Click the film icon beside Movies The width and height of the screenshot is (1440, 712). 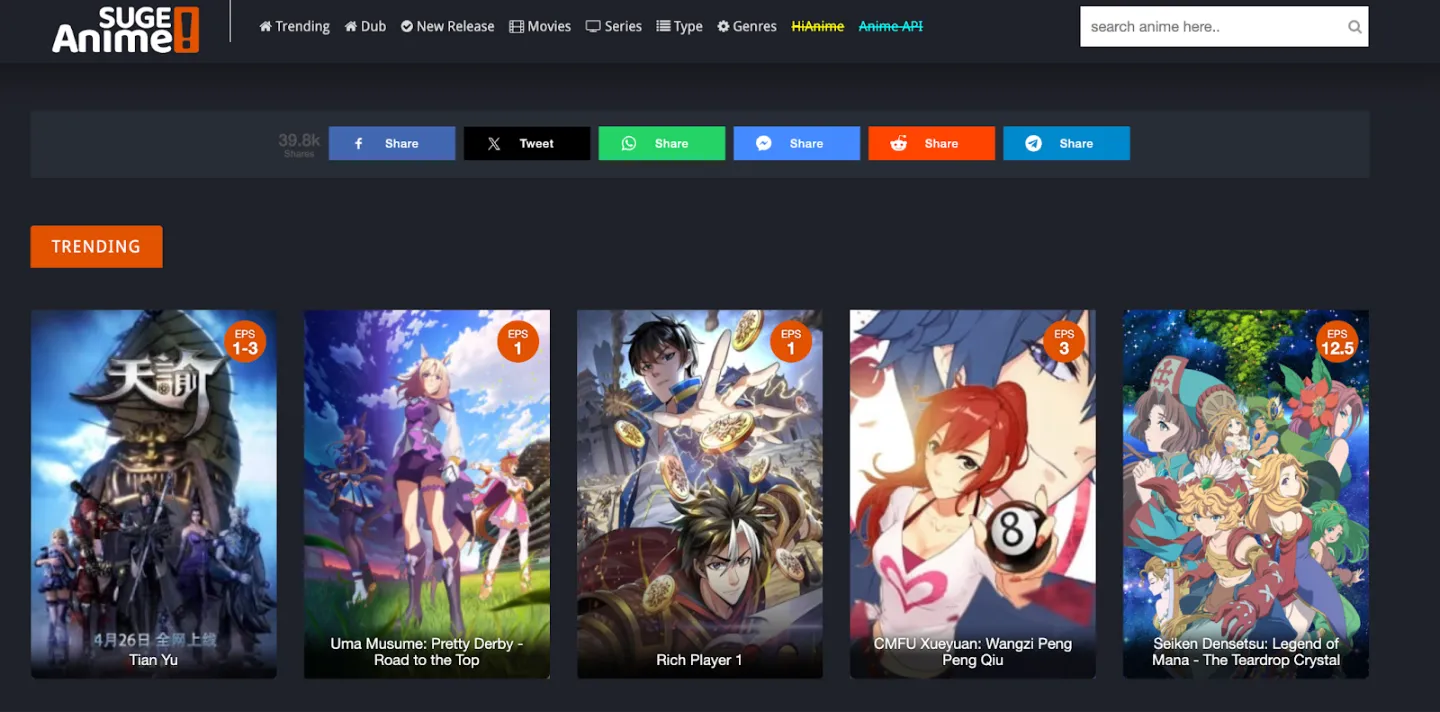pos(516,26)
